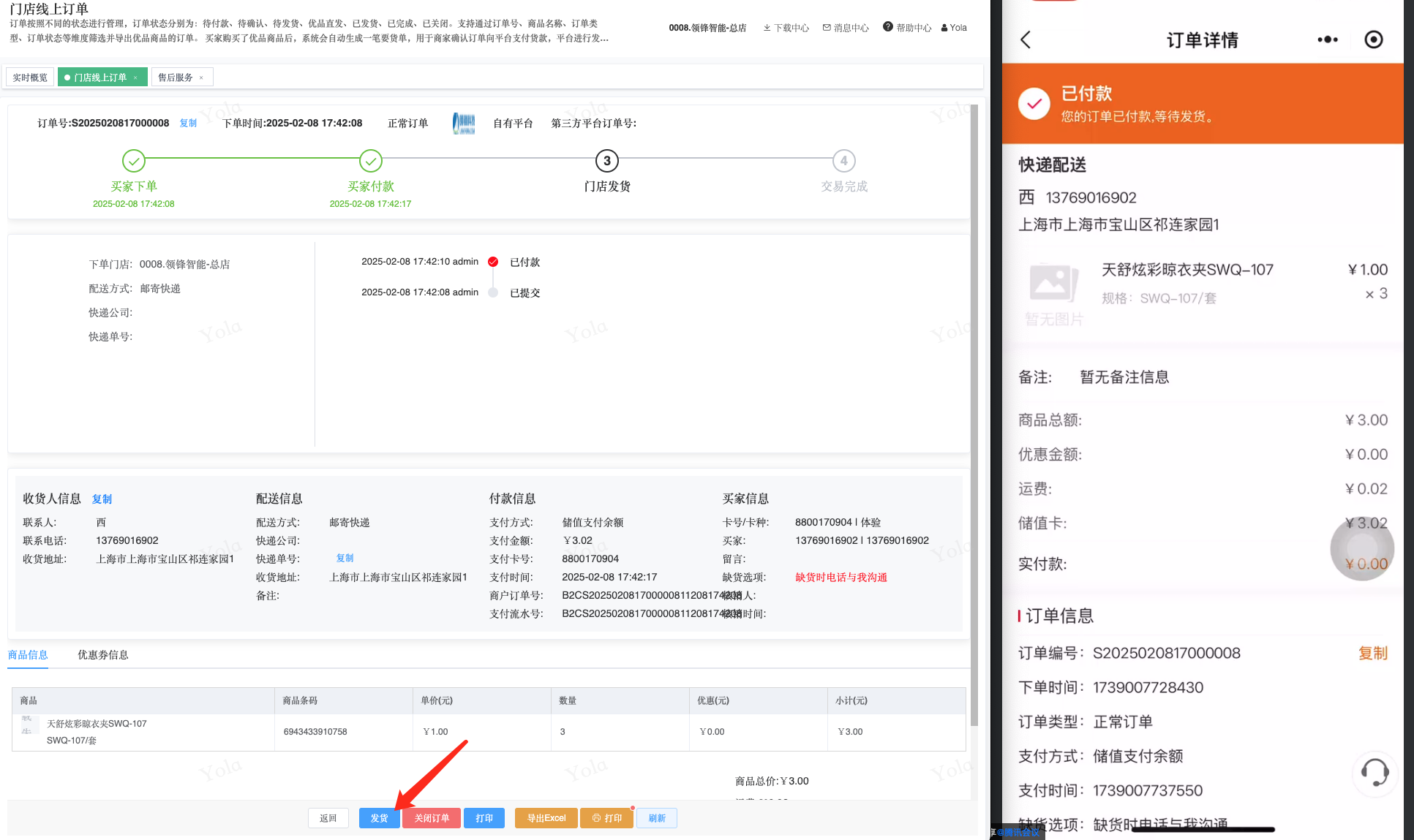Click the 暂无图片 product thumbnail
Screen dimensions: 1414x840
point(1053,291)
